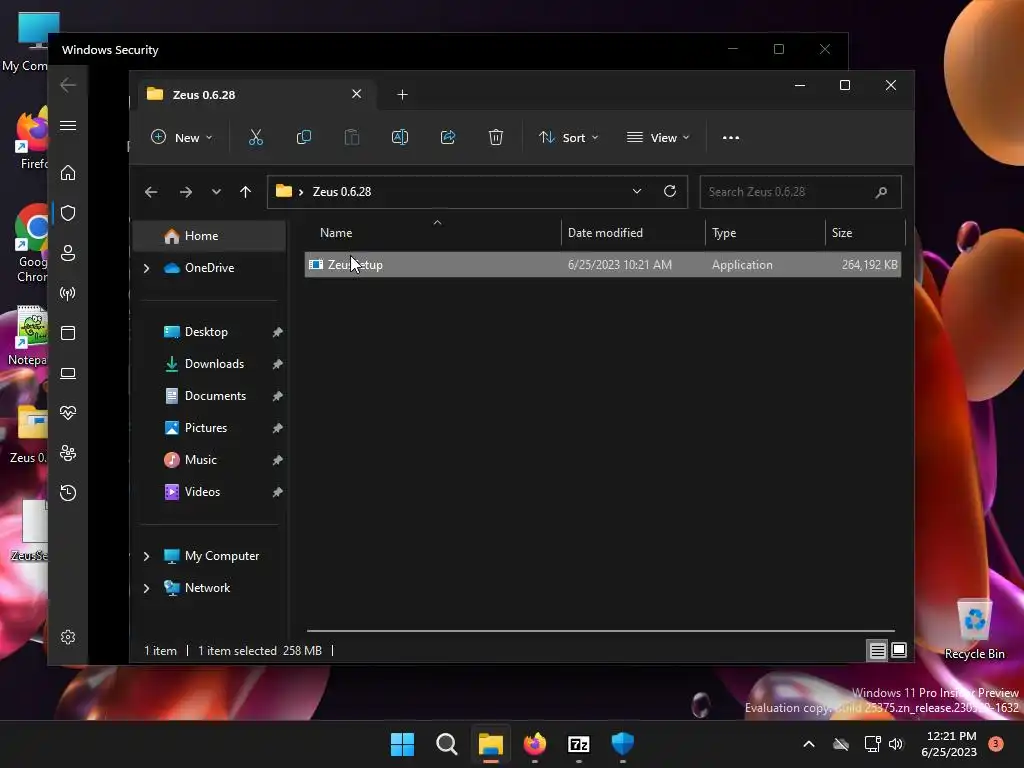Image resolution: width=1024 pixels, height=768 pixels.
Task: Sort by the Name column header
Action: 433,232
